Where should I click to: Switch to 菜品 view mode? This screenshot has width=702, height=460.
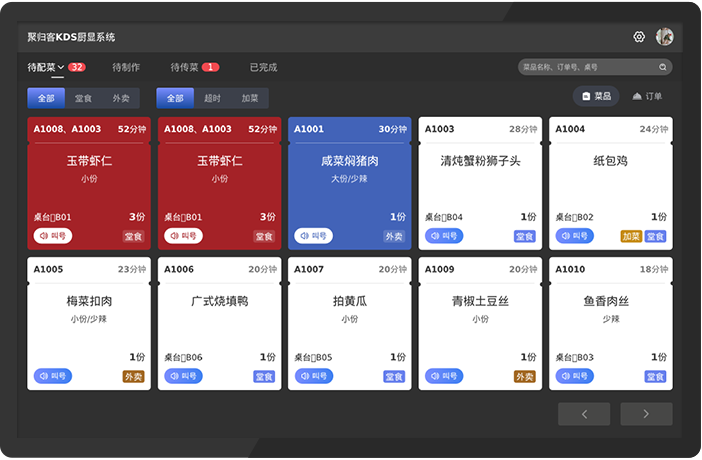click(x=596, y=96)
